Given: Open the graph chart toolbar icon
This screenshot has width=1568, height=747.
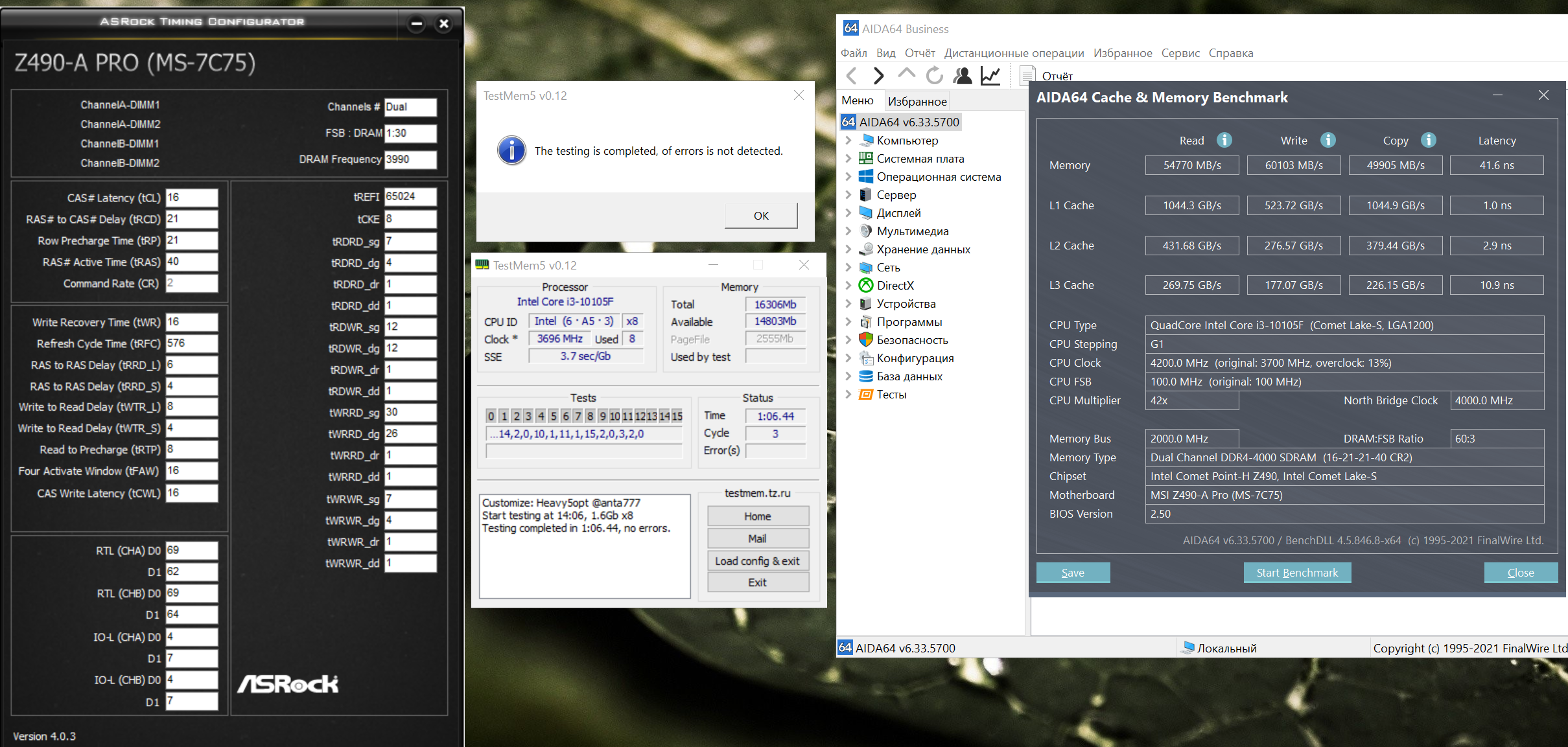Looking at the screenshot, I should pyautogui.click(x=990, y=76).
